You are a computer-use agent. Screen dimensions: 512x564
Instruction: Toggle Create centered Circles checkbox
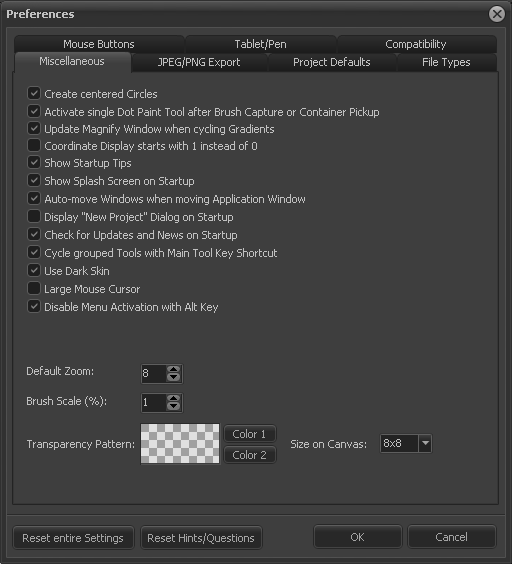pos(34,94)
